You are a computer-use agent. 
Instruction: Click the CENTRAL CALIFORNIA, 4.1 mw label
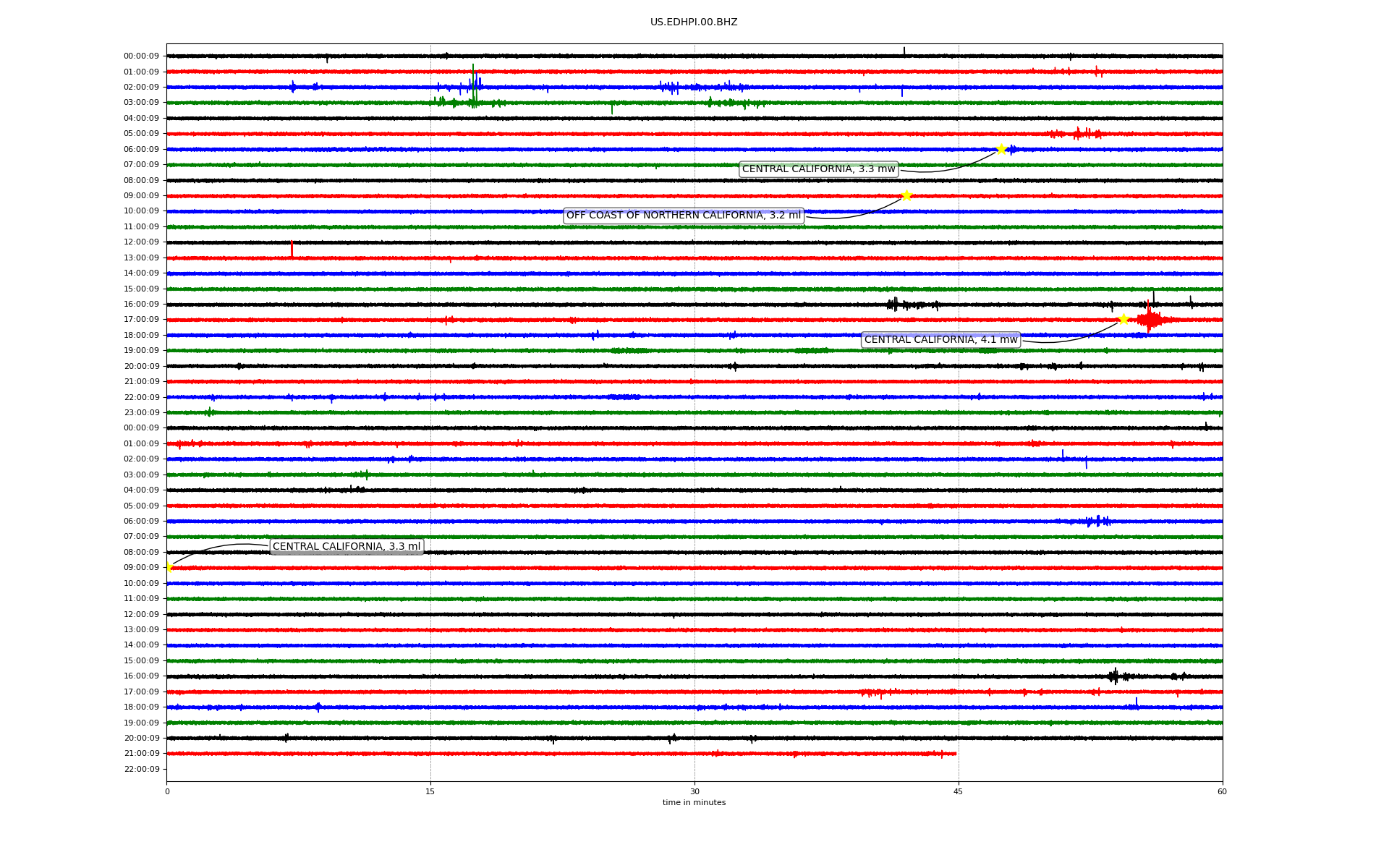pos(940,340)
